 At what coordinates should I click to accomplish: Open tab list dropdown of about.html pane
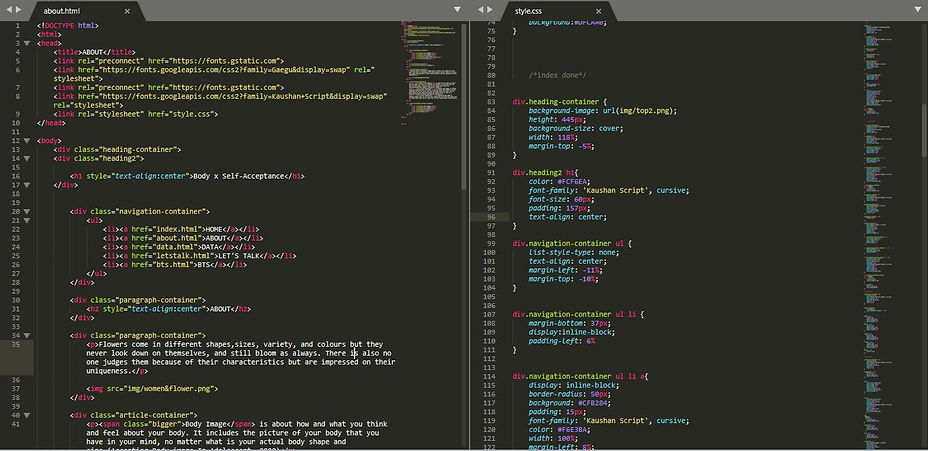tap(457, 9)
